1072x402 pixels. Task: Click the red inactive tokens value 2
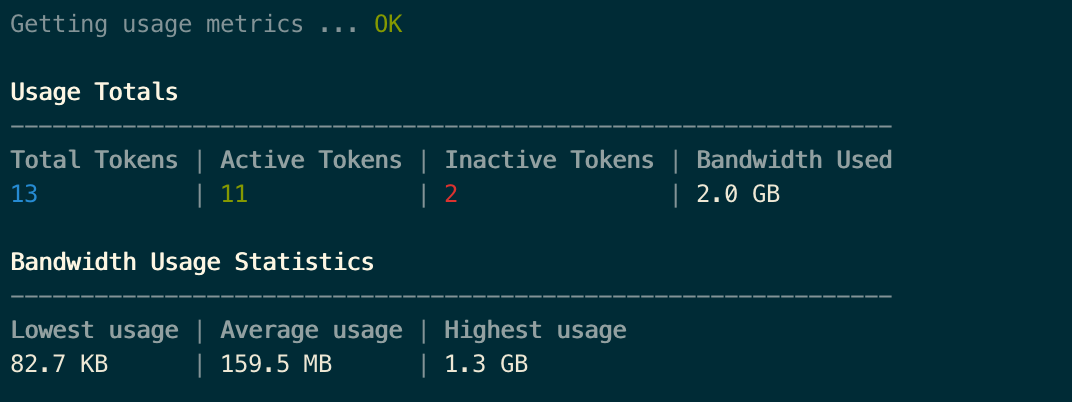tap(451, 195)
